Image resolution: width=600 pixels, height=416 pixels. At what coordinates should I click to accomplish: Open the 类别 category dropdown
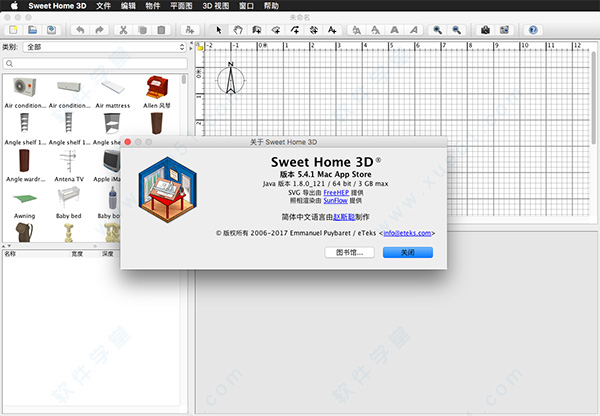[105, 47]
